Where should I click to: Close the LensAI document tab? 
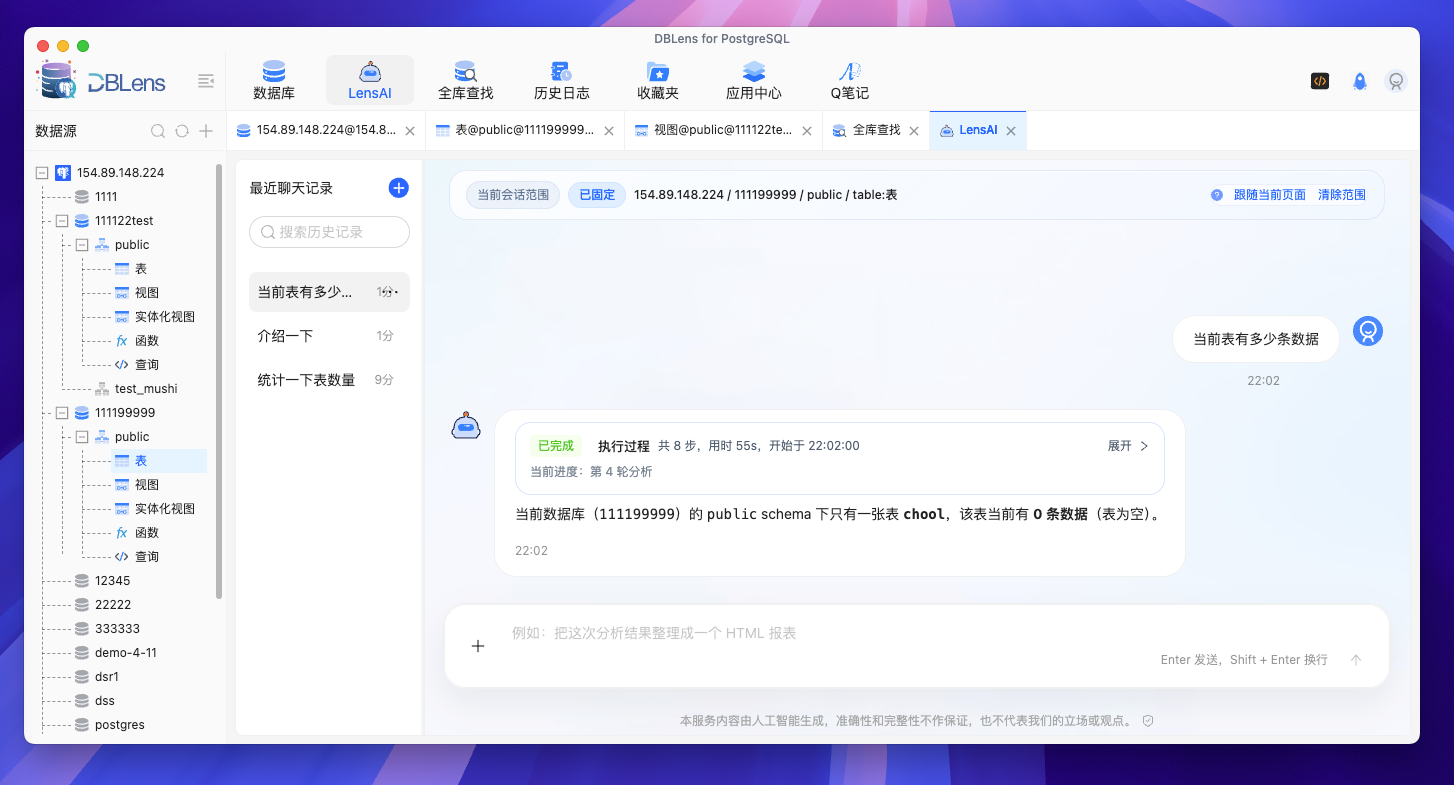pyautogui.click(x=1011, y=131)
